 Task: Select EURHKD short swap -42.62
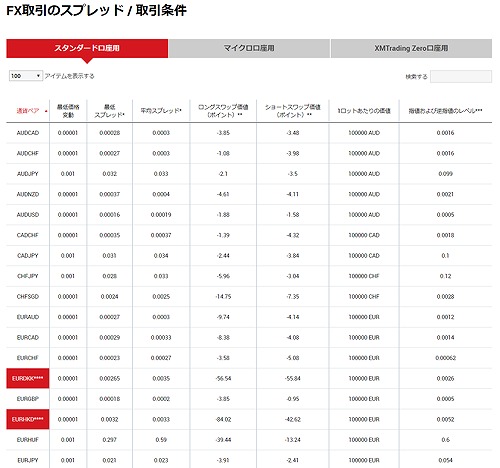point(293,419)
